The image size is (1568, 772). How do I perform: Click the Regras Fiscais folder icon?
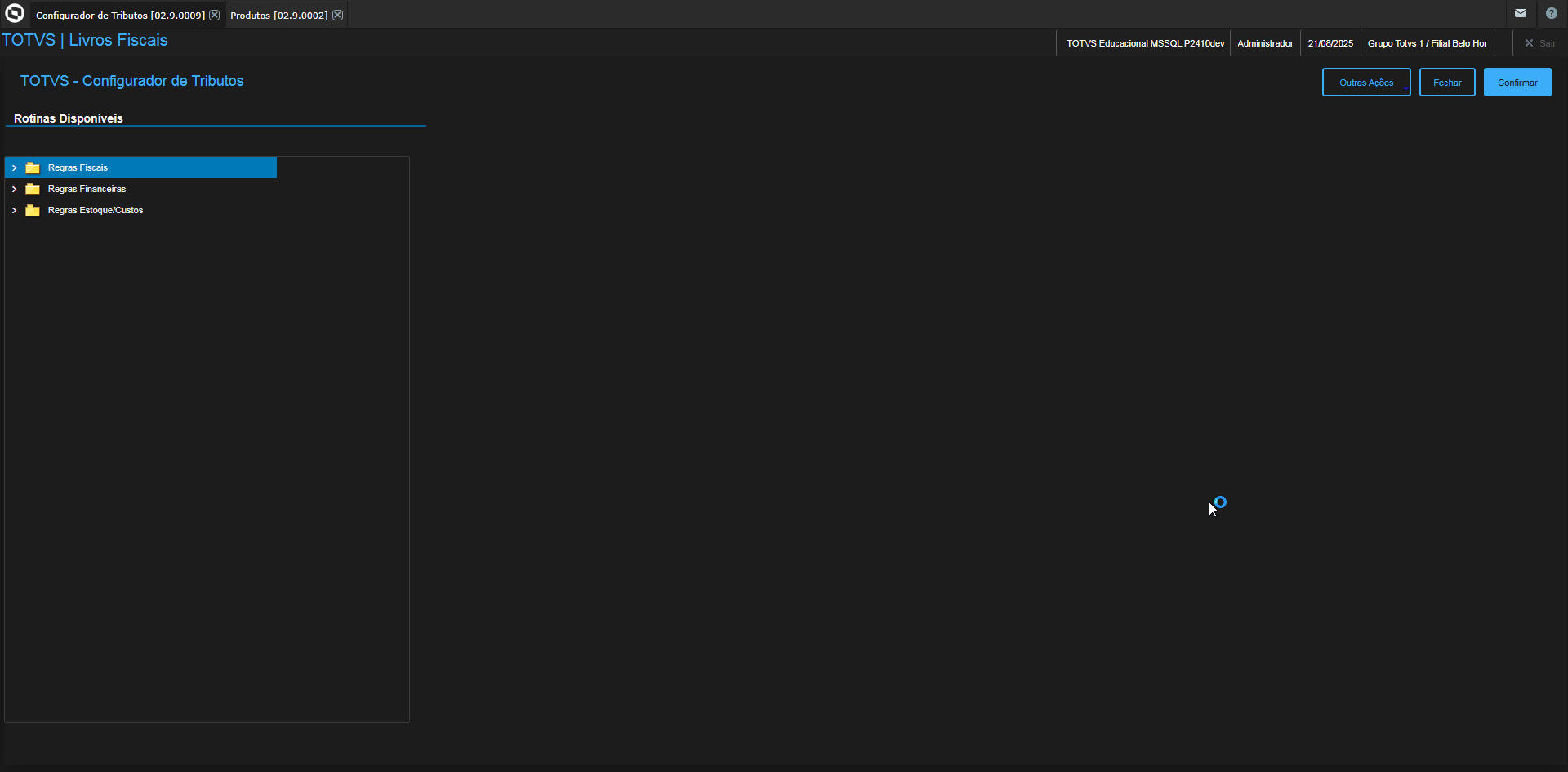33,167
